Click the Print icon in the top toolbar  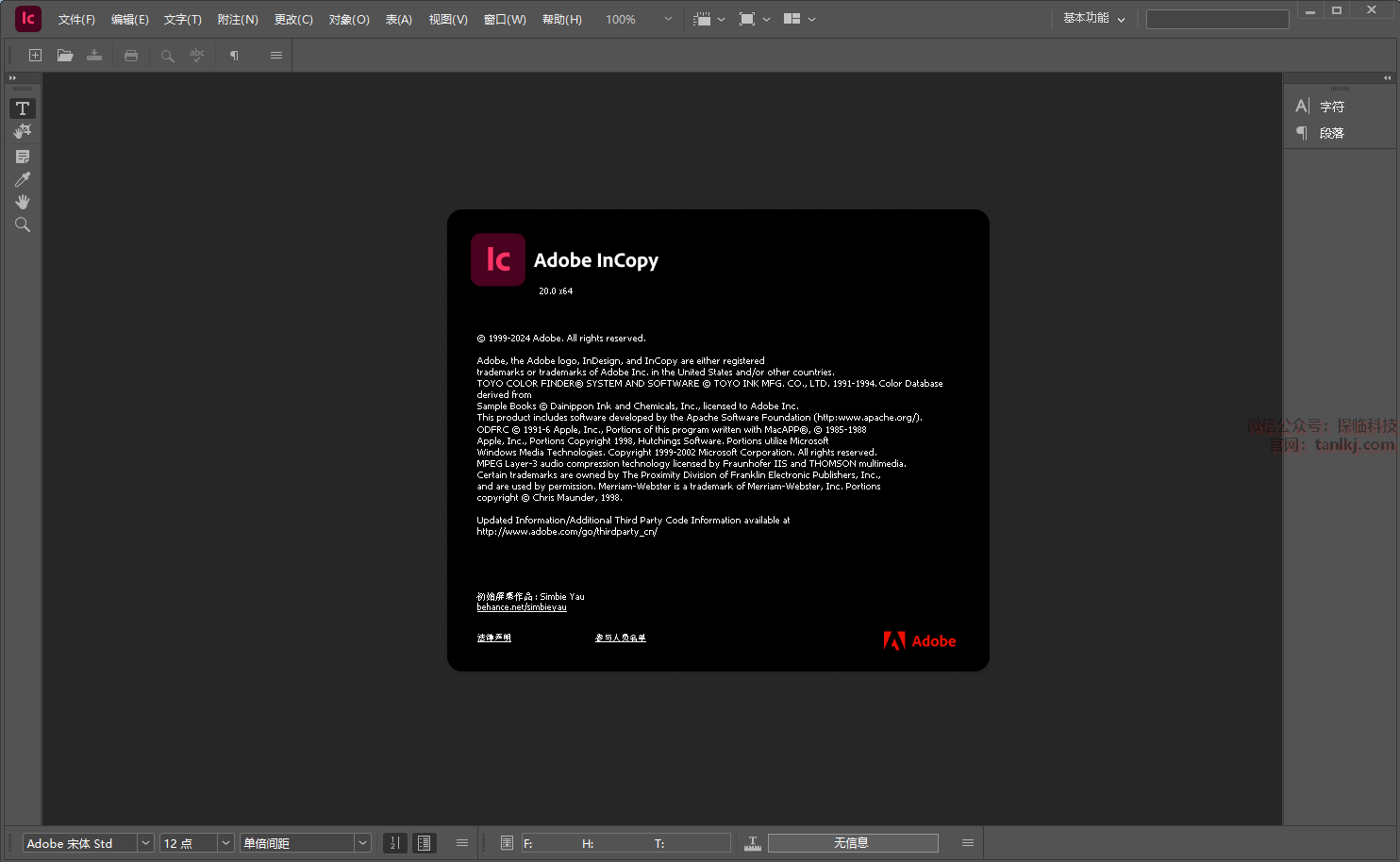pos(131,56)
